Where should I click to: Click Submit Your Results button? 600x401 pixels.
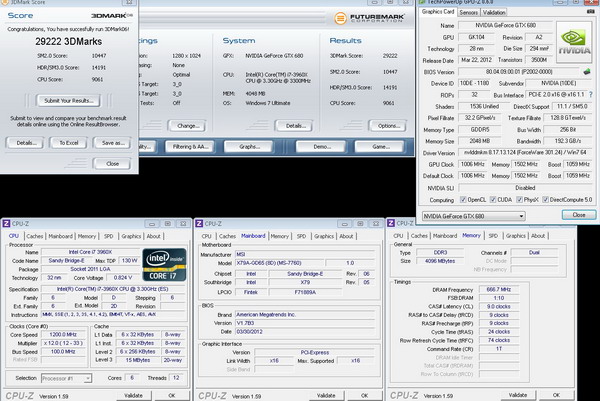(68, 101)
